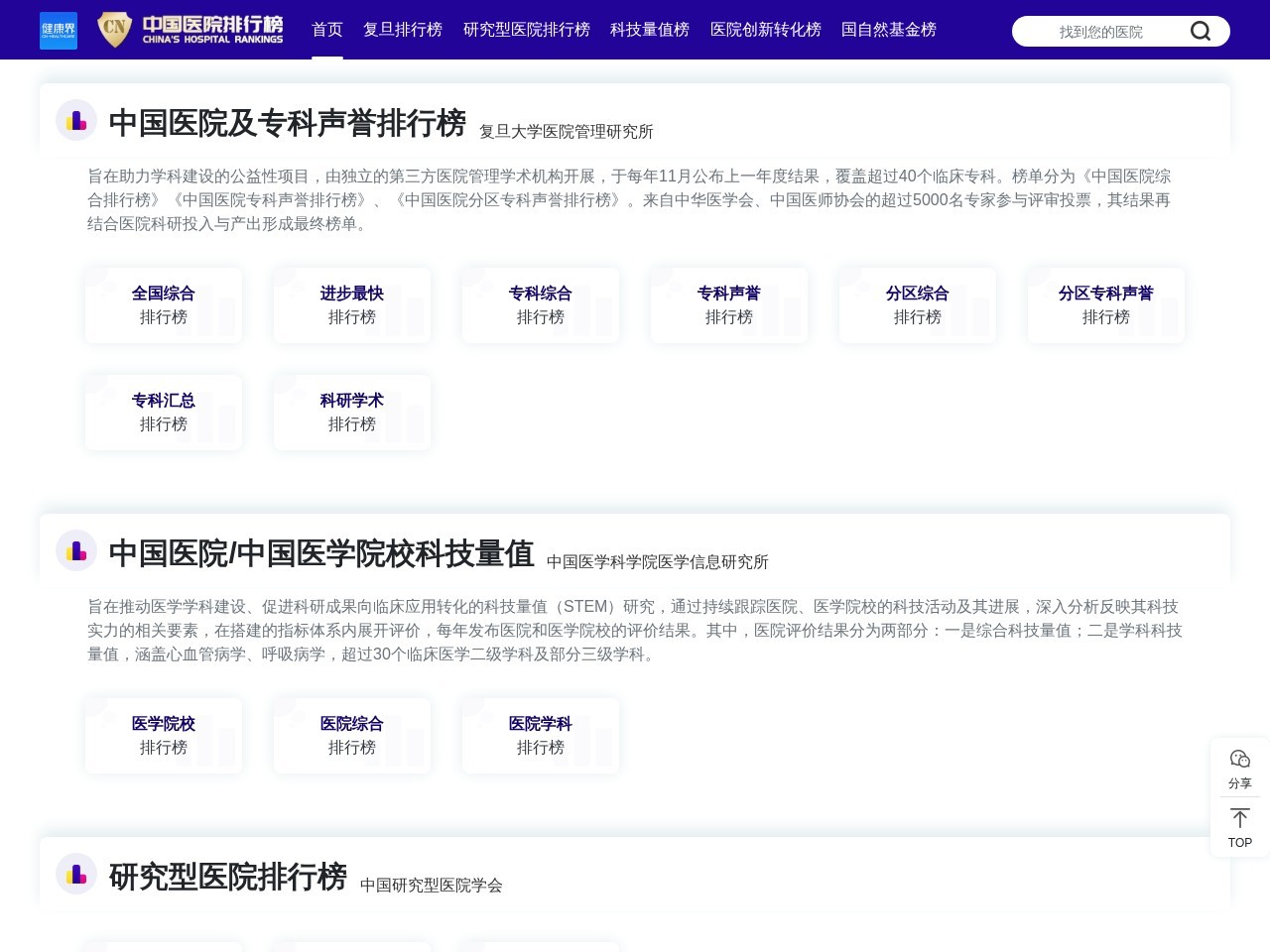Click the TOP back-to-top arrow icon
This screenshot has width=1270, height=952.
[x=1240, y=818]
